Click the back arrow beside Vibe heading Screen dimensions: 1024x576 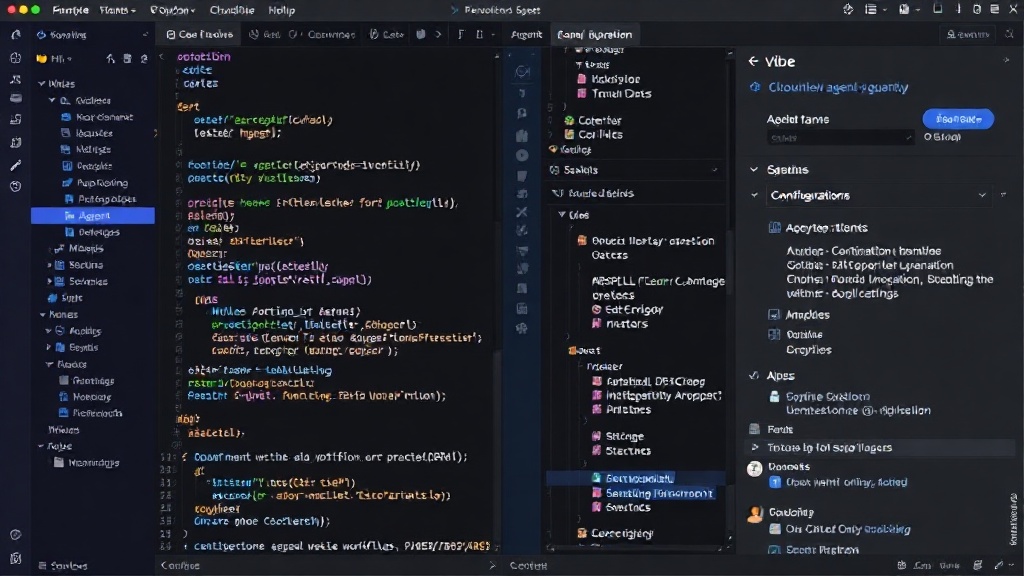pyautogui.click(x=753, y=61)
